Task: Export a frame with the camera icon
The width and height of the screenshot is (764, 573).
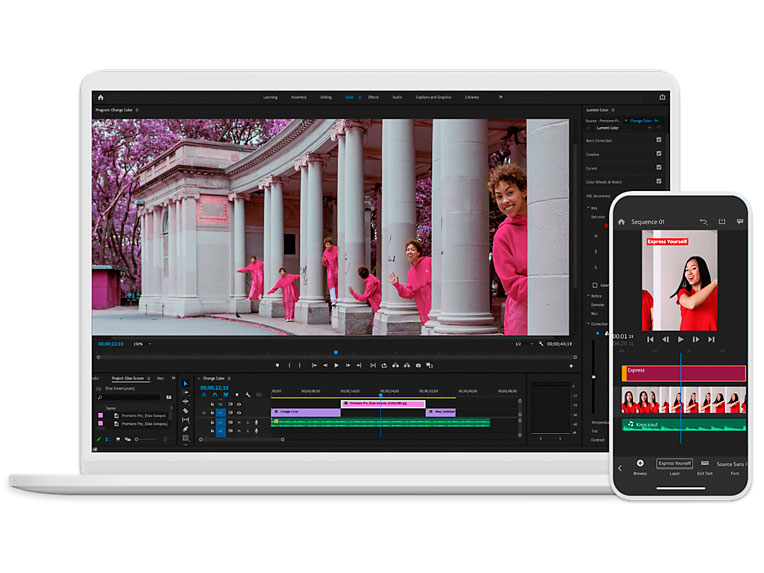Action: pyautogui.click(x=418, y=365)
